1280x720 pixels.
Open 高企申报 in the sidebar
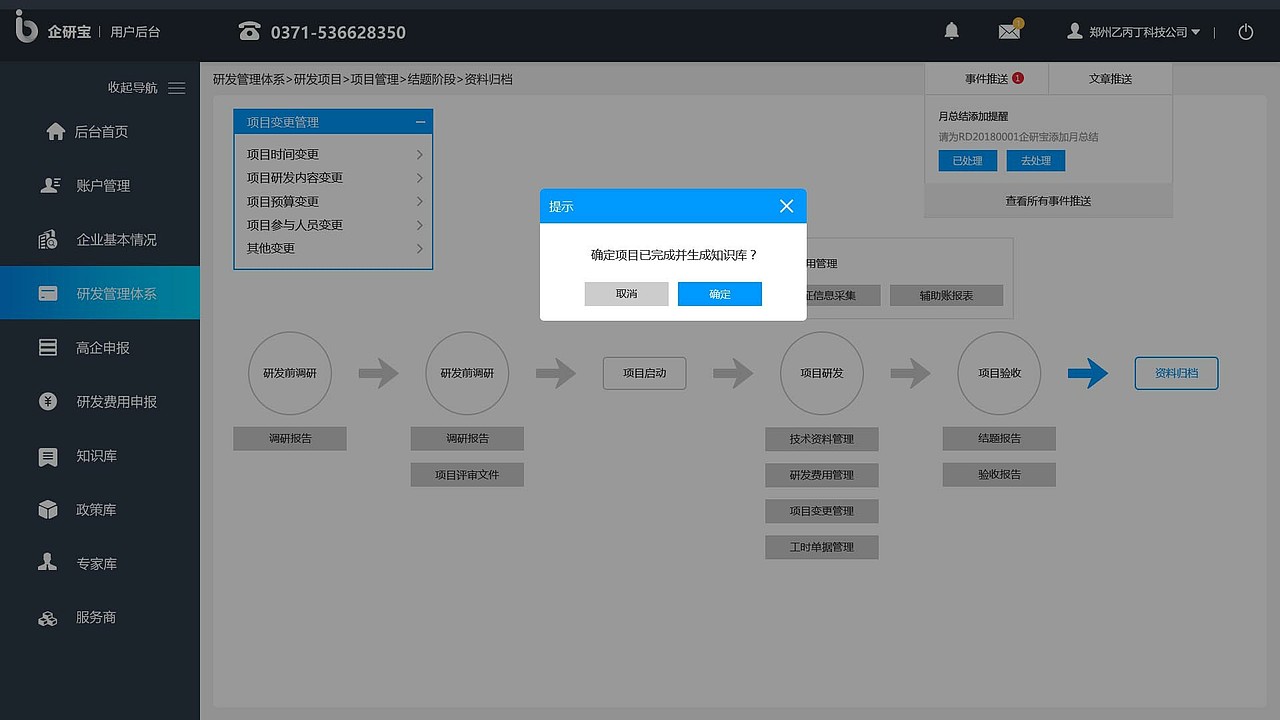point(100,348)
